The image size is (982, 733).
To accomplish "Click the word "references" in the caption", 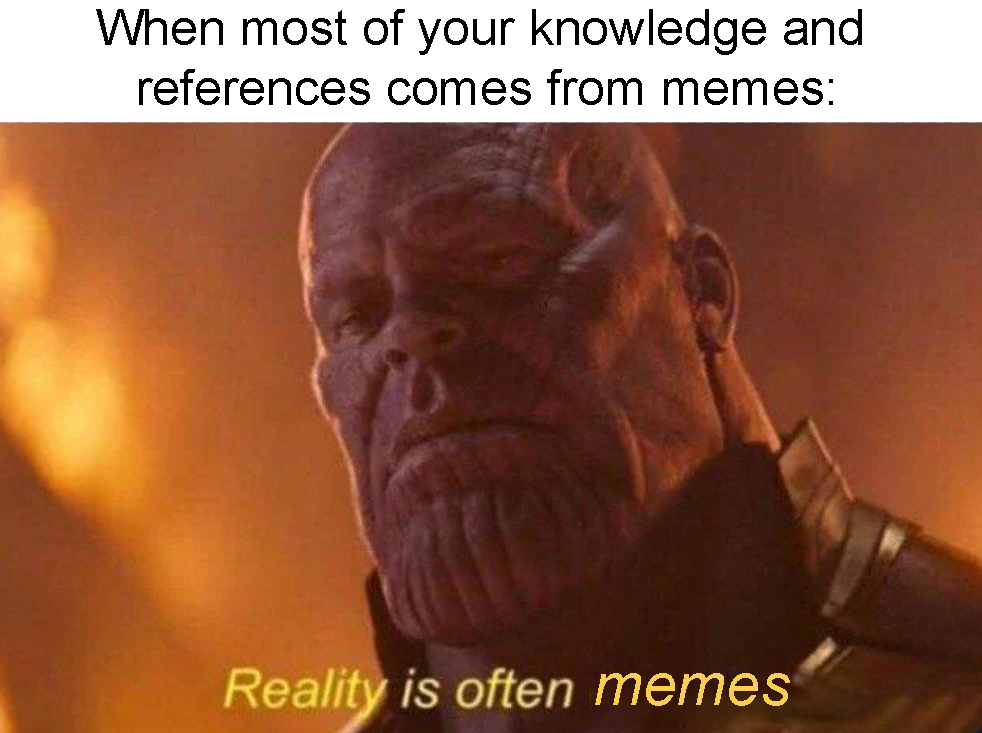I will pyautogui.click(x=254, y=88).
